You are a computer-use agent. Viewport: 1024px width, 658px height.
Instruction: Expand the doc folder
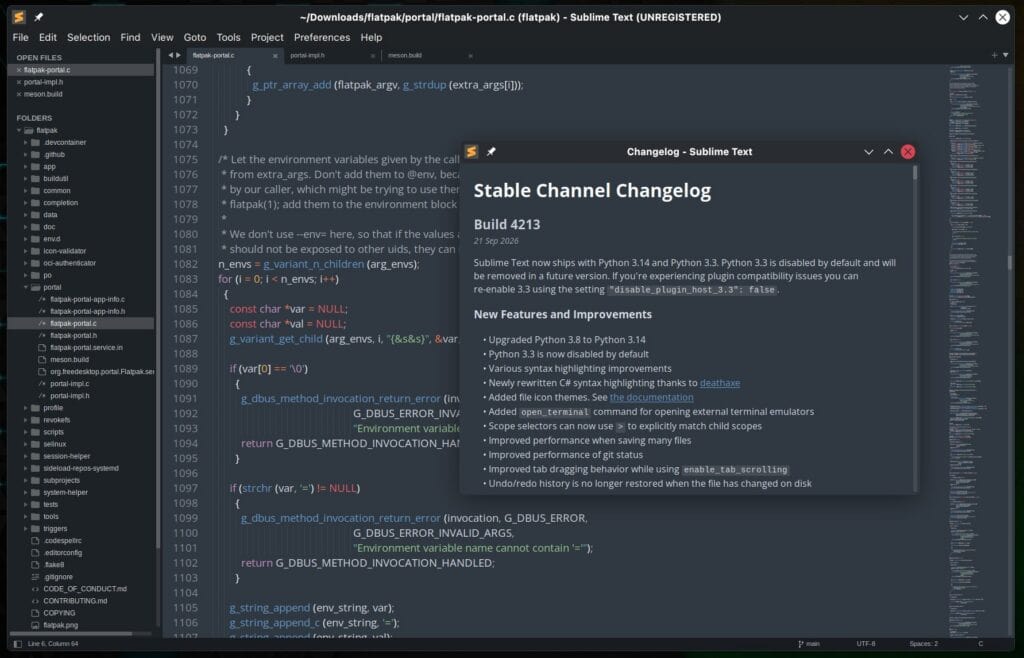point(26,227)
